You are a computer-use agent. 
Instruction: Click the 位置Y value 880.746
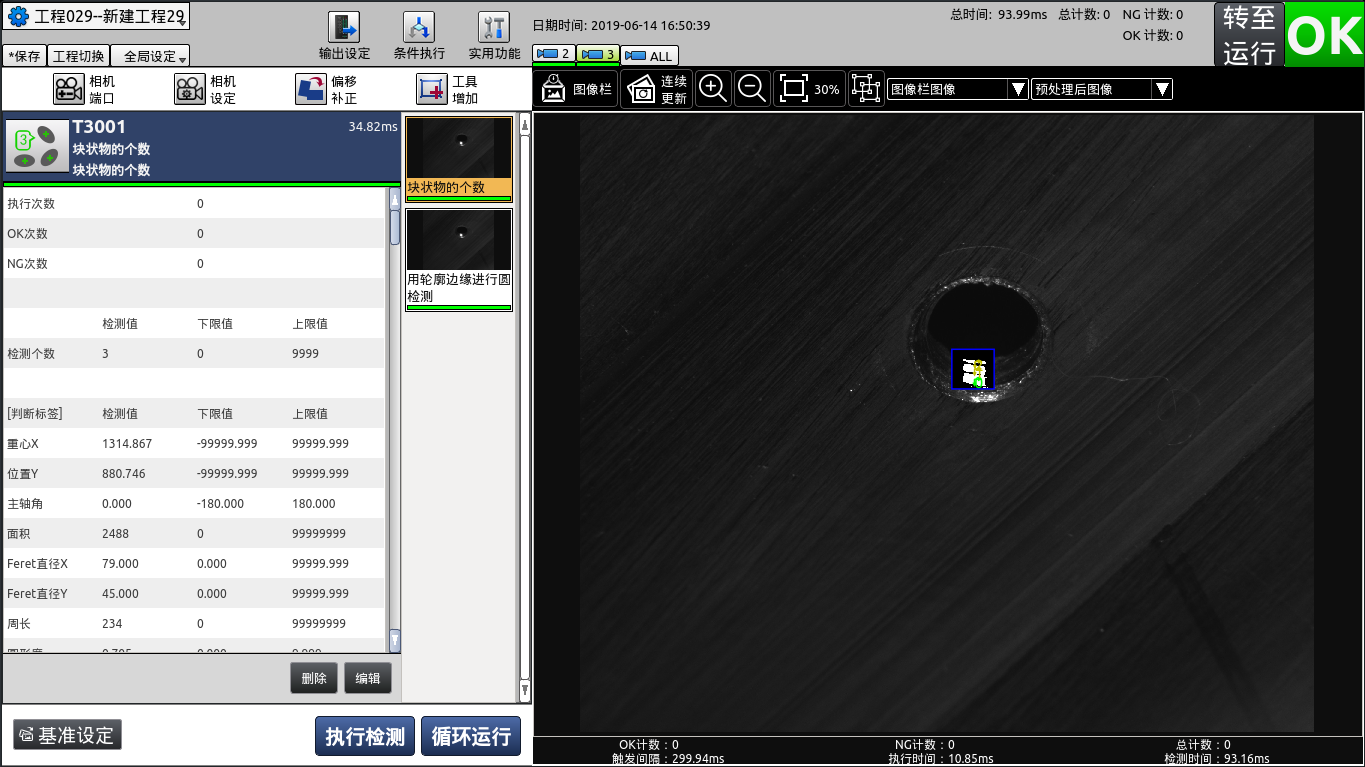pyautogui.click(x=124, y=474)
